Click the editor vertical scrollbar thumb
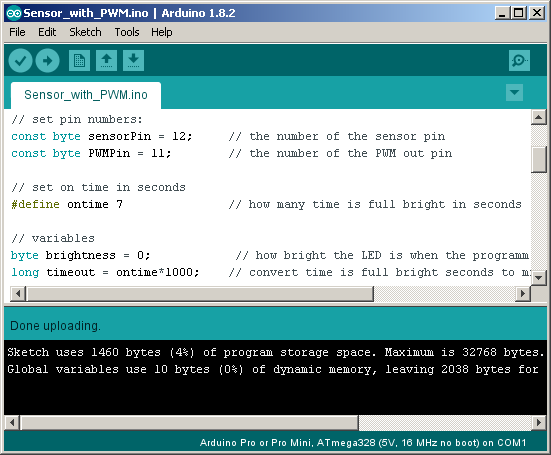The height and width of the screenshot is (455, 551). (538, 160)
